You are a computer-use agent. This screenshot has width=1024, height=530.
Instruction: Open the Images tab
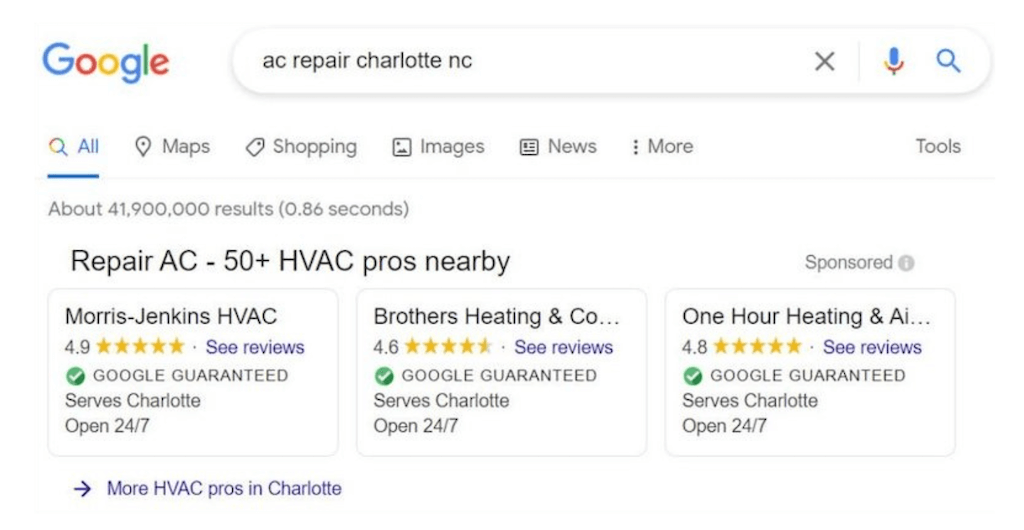point(438,147)
